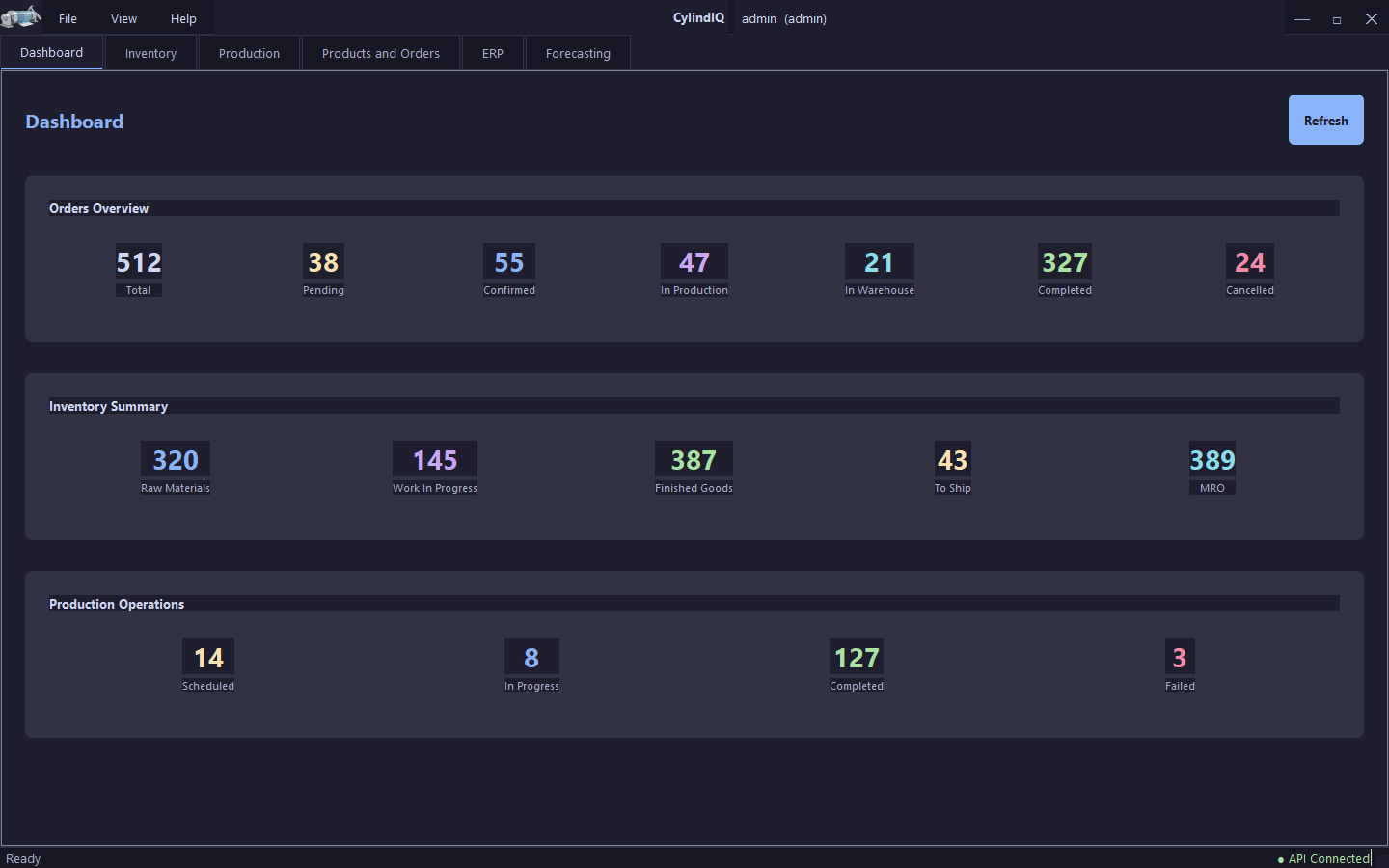
Task: Click the 55 Confirmed orders value
Action: (x=509, y=262)
